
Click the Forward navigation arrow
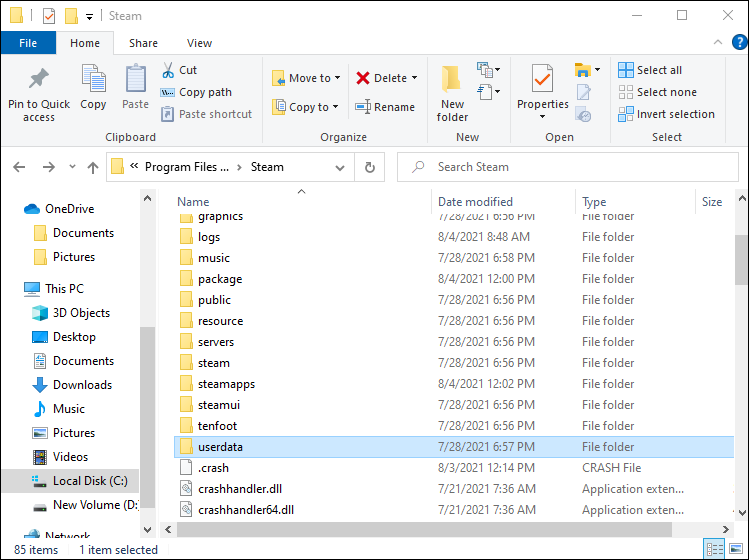[49, 167]
